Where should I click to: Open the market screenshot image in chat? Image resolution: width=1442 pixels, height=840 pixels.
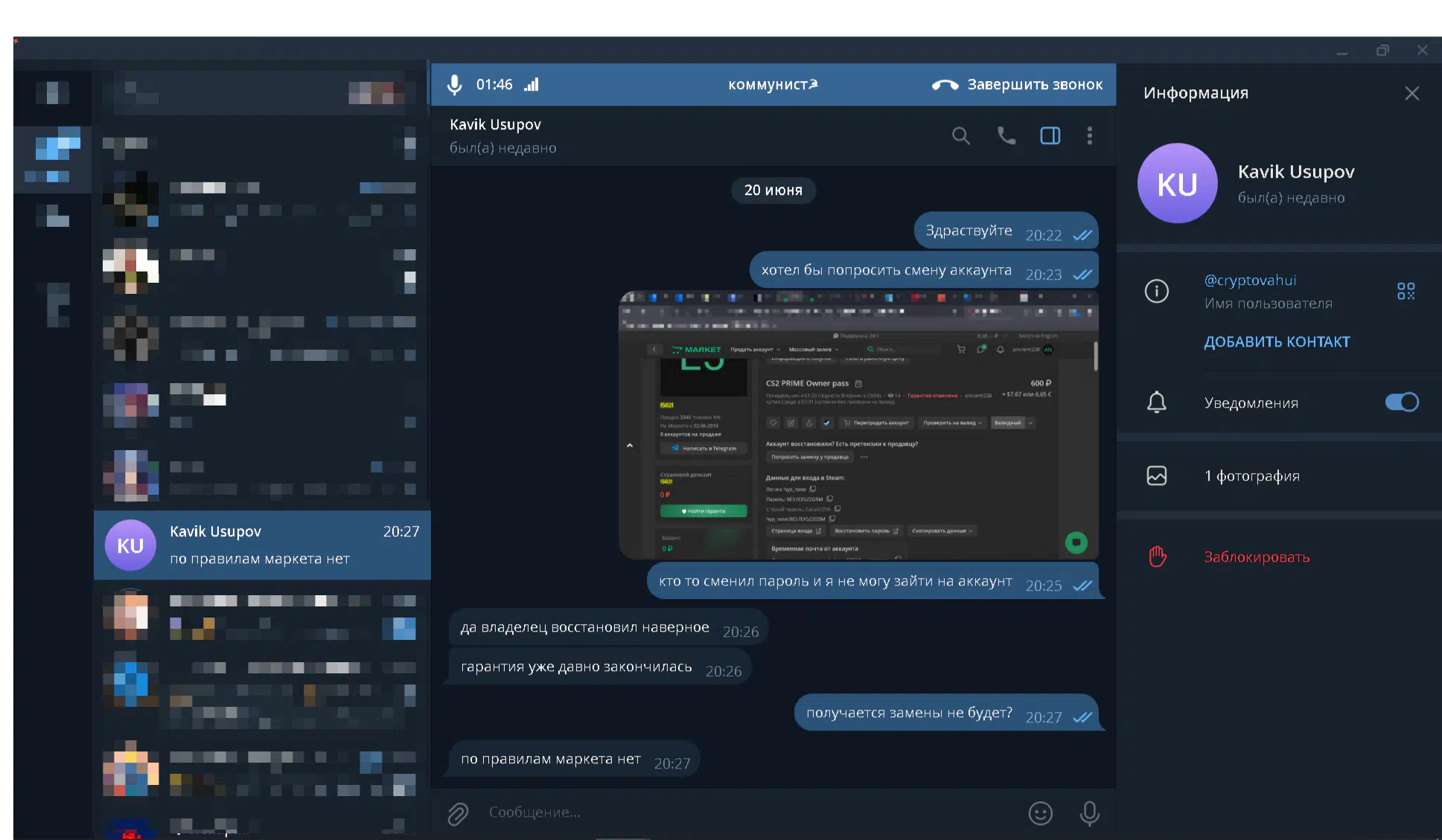(858, 425)
